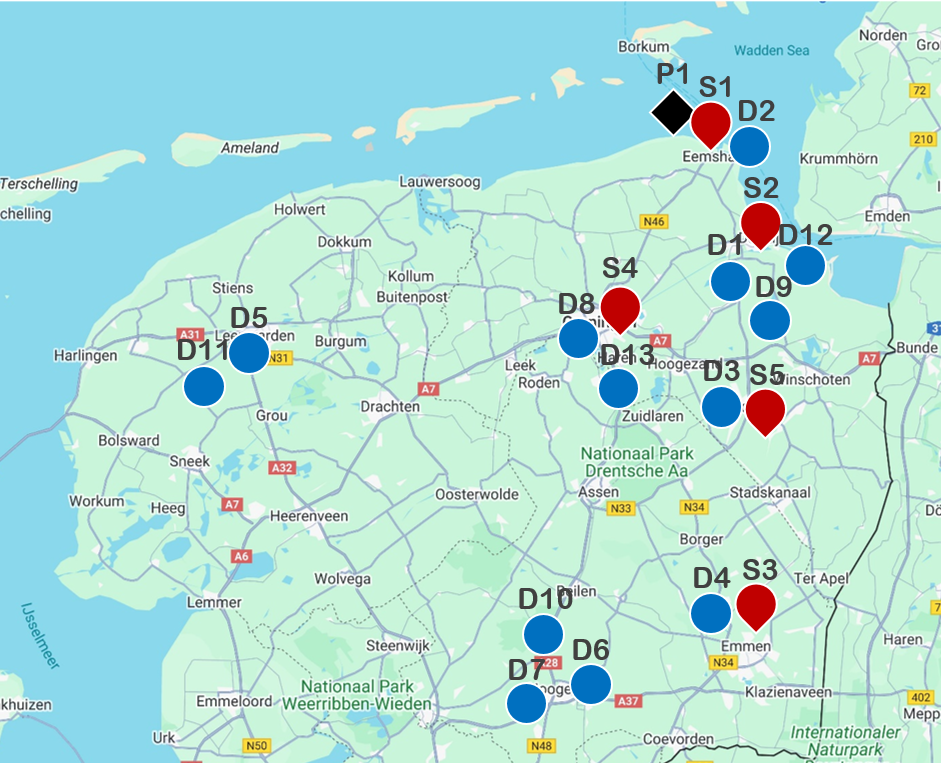Click the Terschelling island label
The height and width of the screenshot is (763, 941).
click(x=39, y=184)
